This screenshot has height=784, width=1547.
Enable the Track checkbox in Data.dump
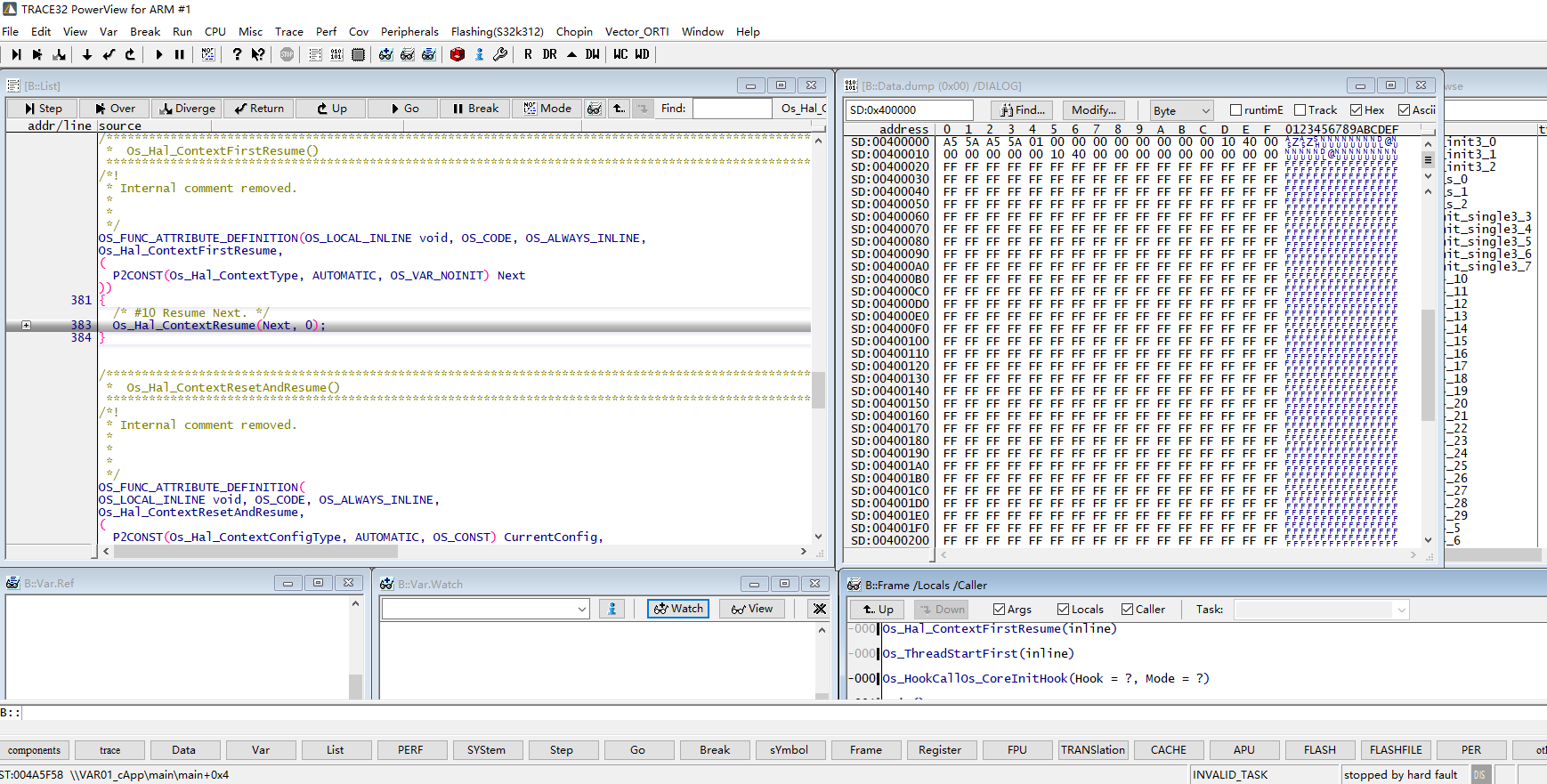click(1300, 110)
